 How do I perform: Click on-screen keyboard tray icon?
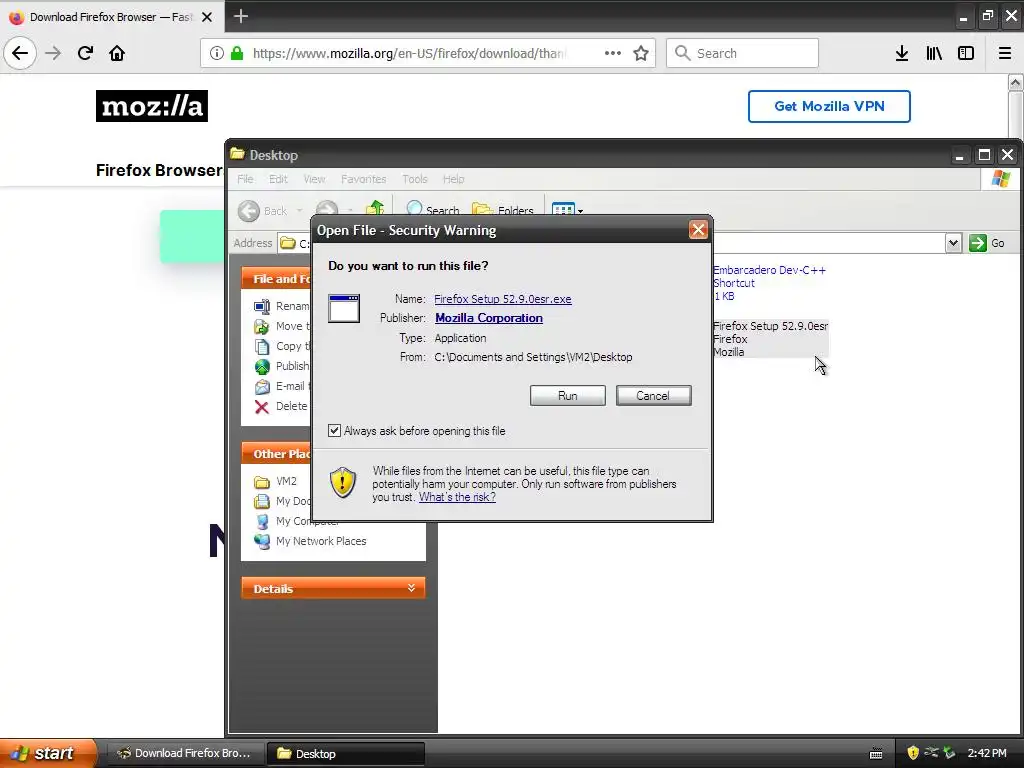876,754
